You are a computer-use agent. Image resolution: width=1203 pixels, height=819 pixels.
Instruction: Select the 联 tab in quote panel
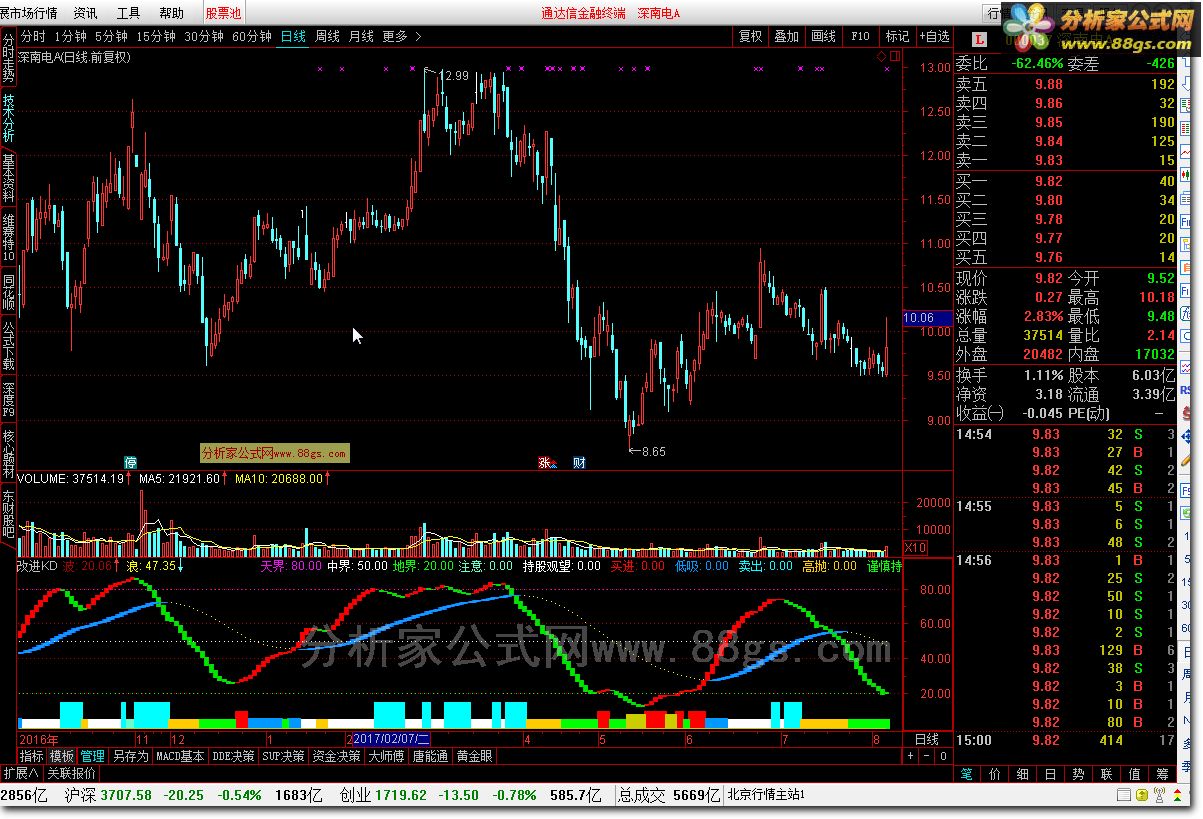1106,774
